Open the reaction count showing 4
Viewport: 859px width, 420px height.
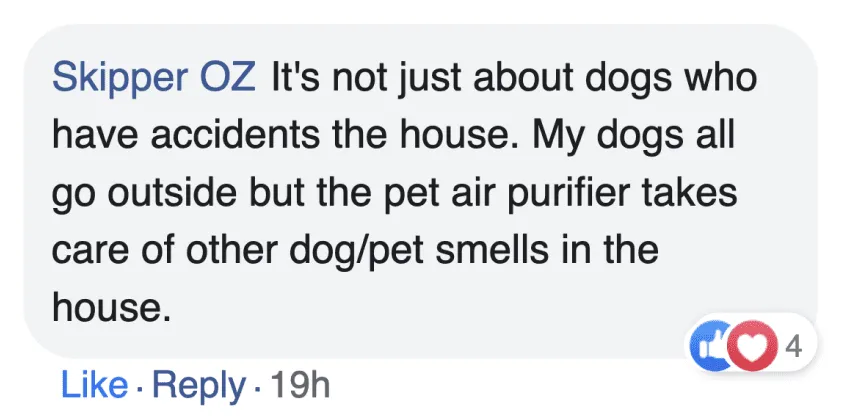pyautogui.click(x=795, y=347)
